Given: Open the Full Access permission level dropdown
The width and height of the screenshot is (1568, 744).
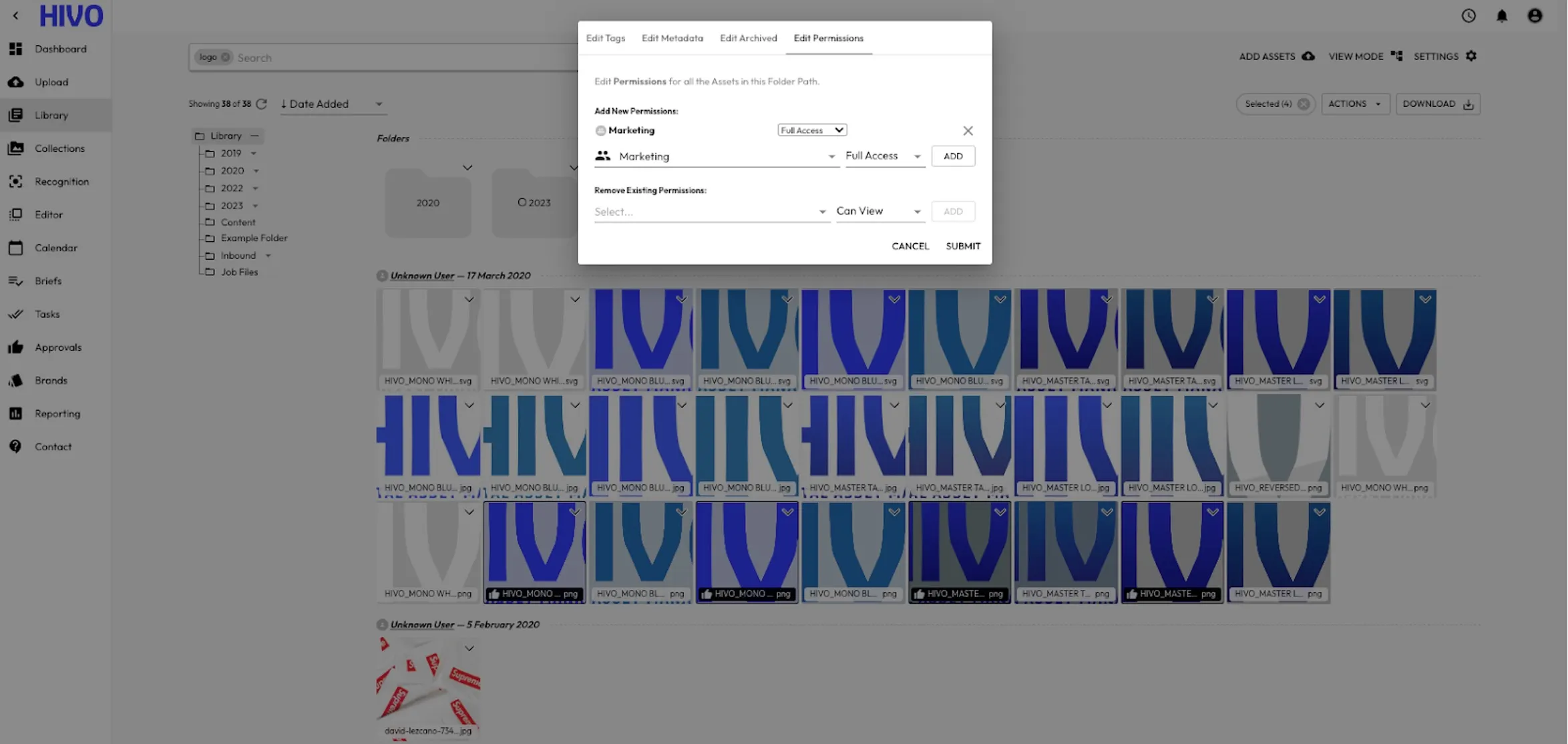Looking at the screenshot, I should pyautogui.click(x=885, y=156).
